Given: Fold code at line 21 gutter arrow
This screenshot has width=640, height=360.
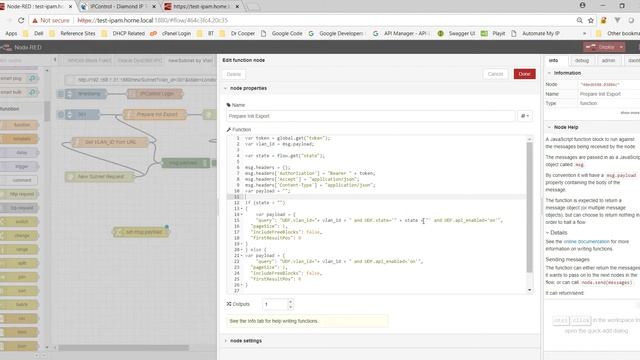Looking at the screenshot, I should 242,256.
